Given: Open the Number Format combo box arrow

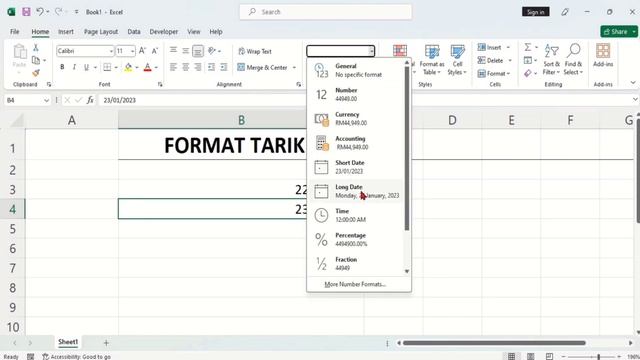Looking at the screenshot, I should (x=371, y=51).
